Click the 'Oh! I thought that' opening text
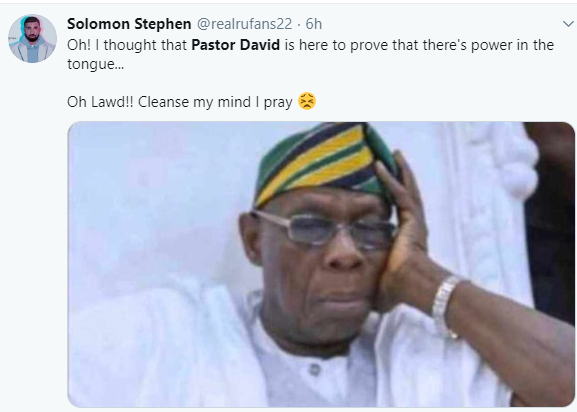The image size is (577, 412). [x=127, y=45]
